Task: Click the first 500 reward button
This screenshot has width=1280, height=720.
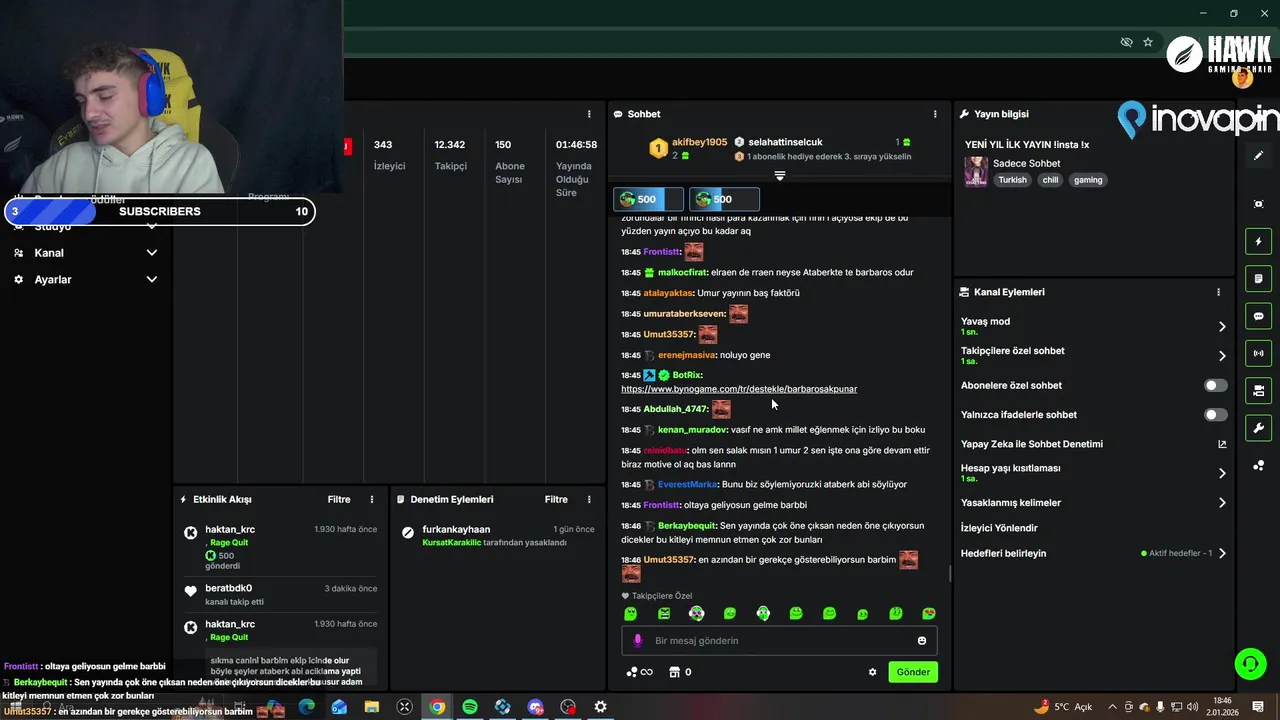Action: 649,199
